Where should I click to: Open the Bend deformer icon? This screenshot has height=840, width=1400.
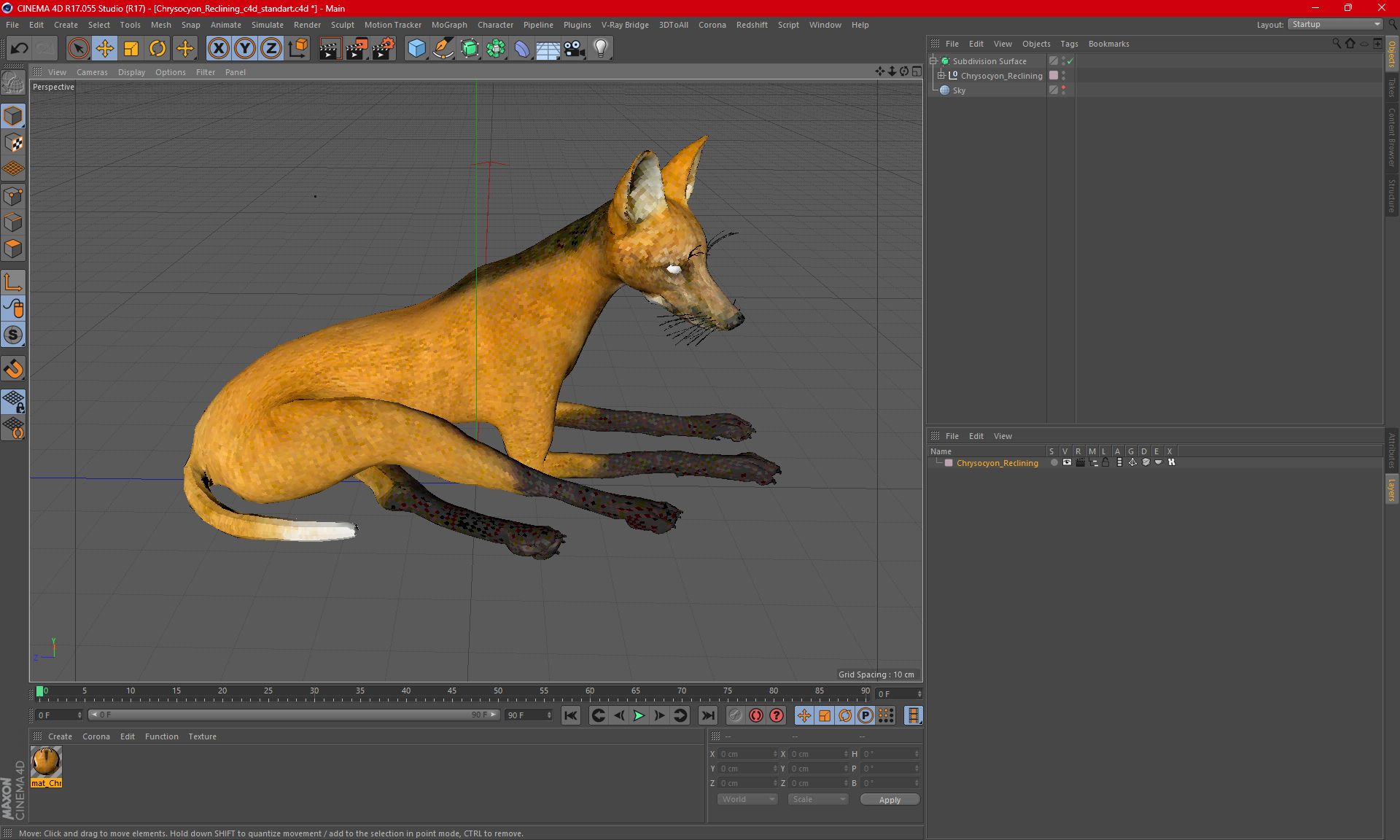pos(522,49)
